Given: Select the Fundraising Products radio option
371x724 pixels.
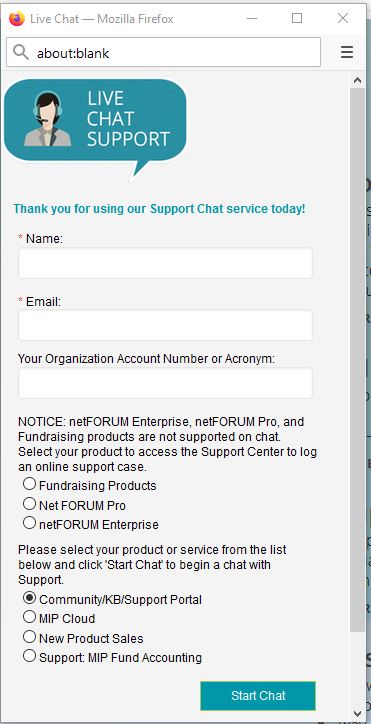Looking at the screenshot, I should coord(30,484).
